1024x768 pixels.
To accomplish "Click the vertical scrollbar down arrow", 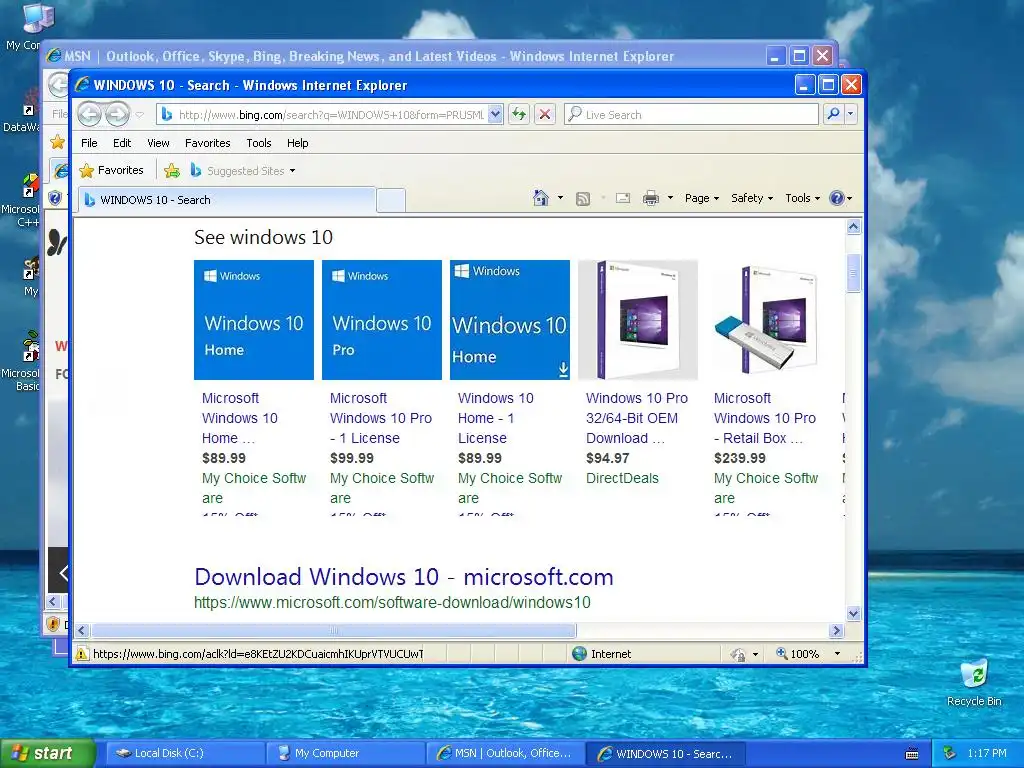I will click(853, 613).
